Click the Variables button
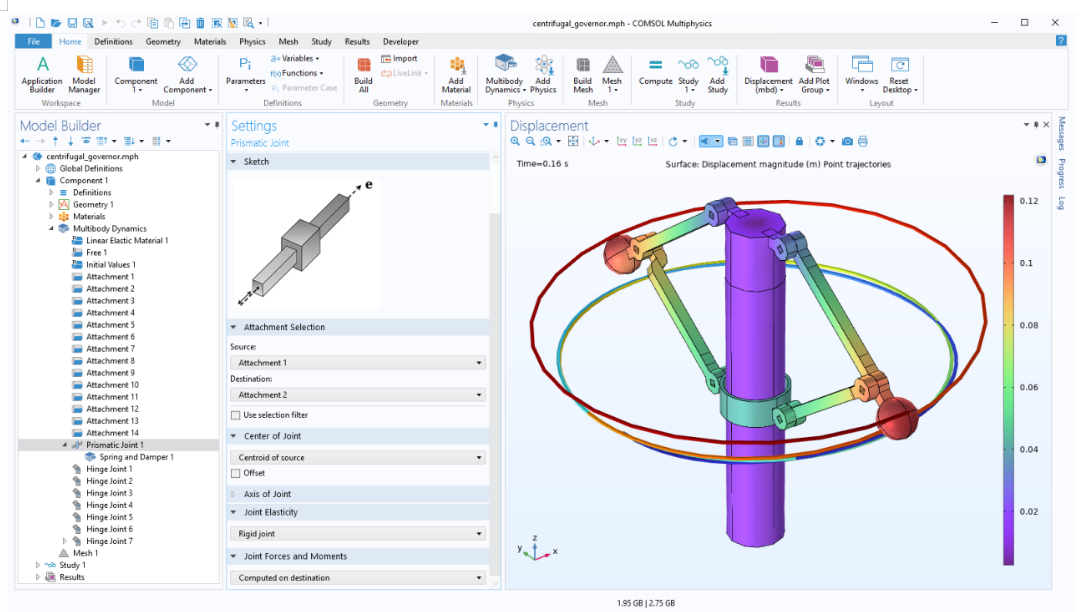 pos(295,59)
